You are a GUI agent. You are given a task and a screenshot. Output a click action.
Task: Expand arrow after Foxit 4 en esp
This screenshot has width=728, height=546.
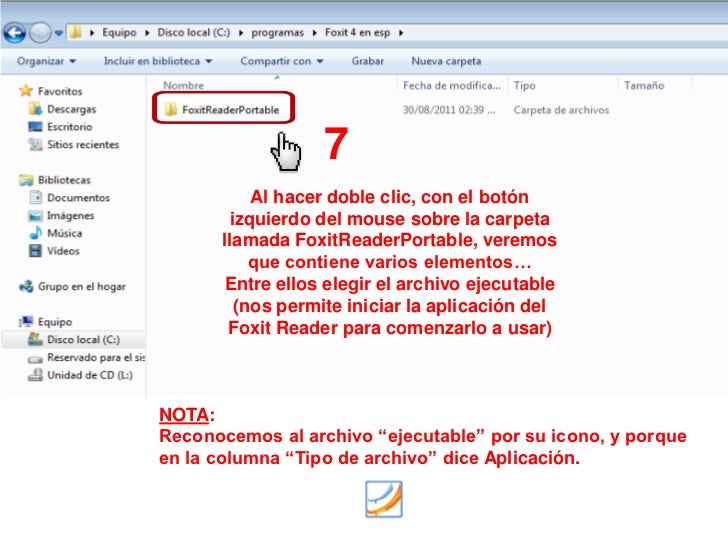pos(401,33)
